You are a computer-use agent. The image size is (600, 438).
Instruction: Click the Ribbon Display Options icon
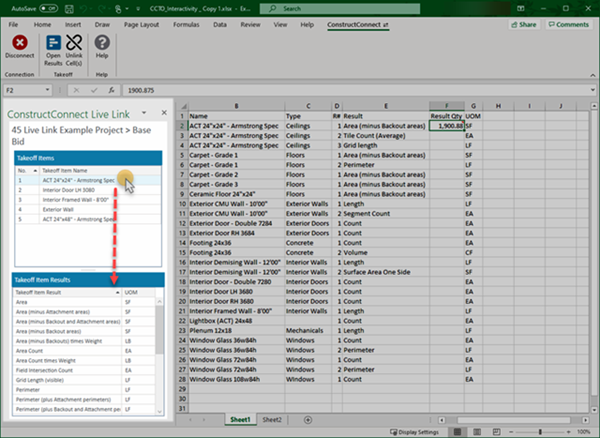click(520, 8)
